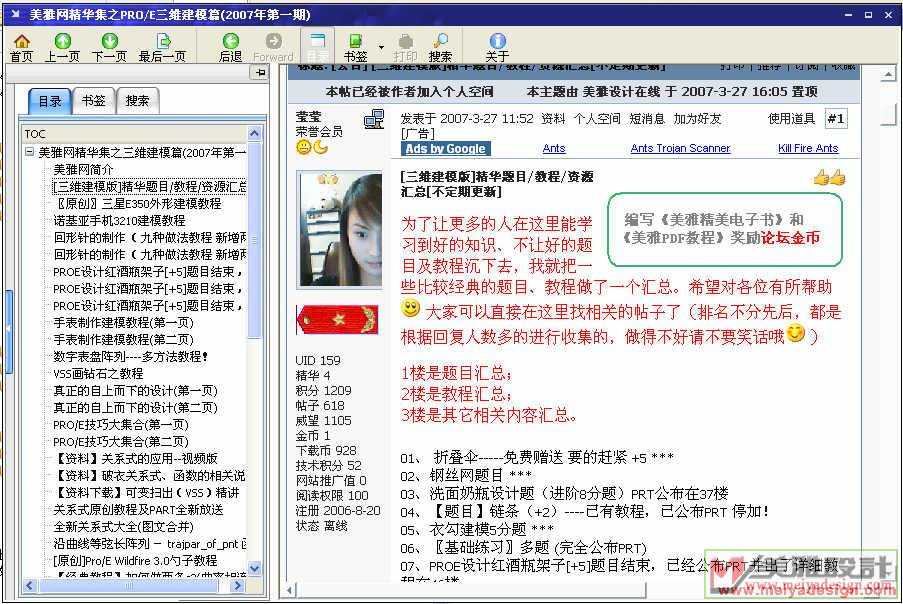
Task: Click the red military rank badge
Action: 337,320
